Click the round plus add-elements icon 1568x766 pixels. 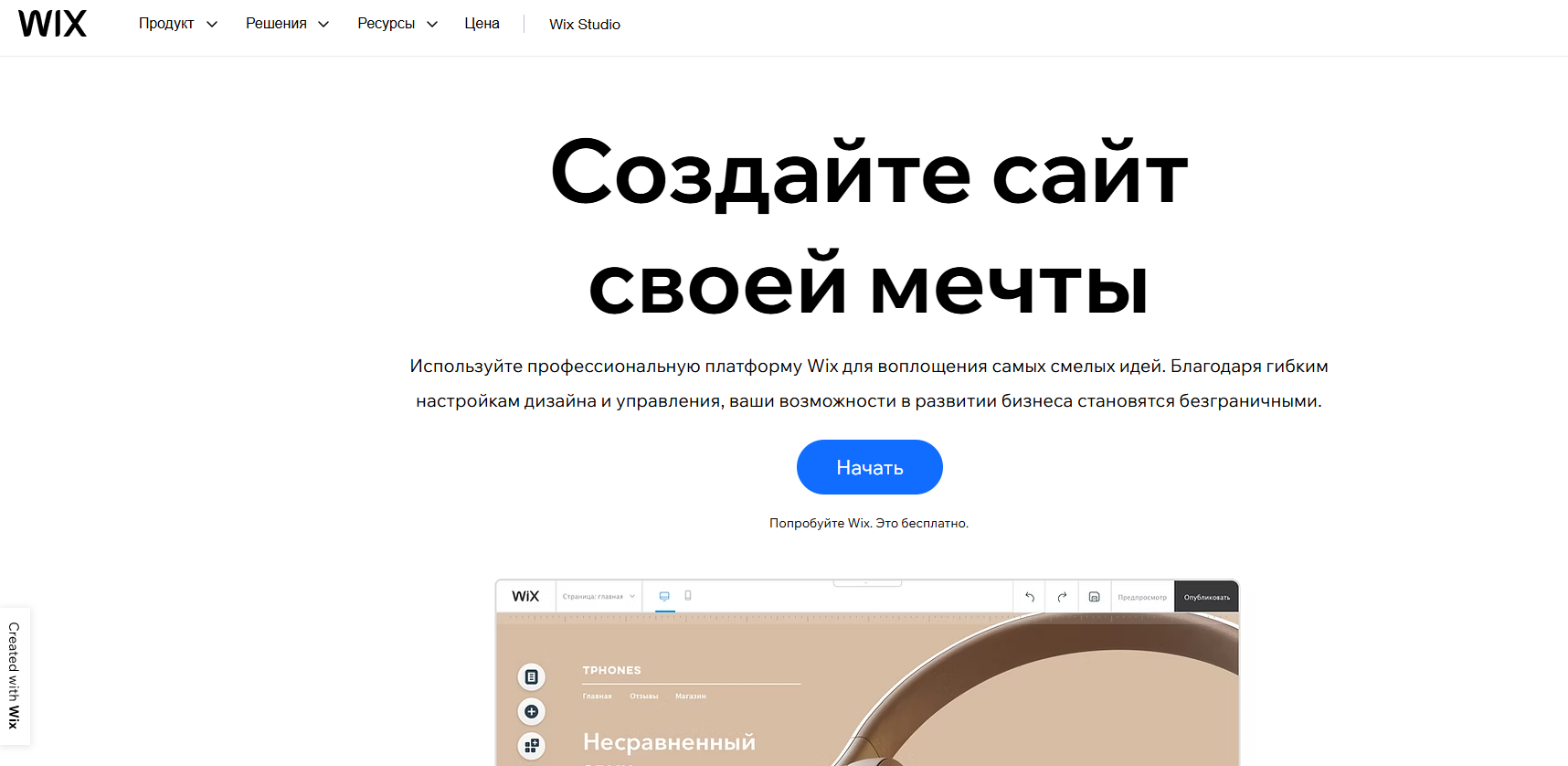[531, 711]
